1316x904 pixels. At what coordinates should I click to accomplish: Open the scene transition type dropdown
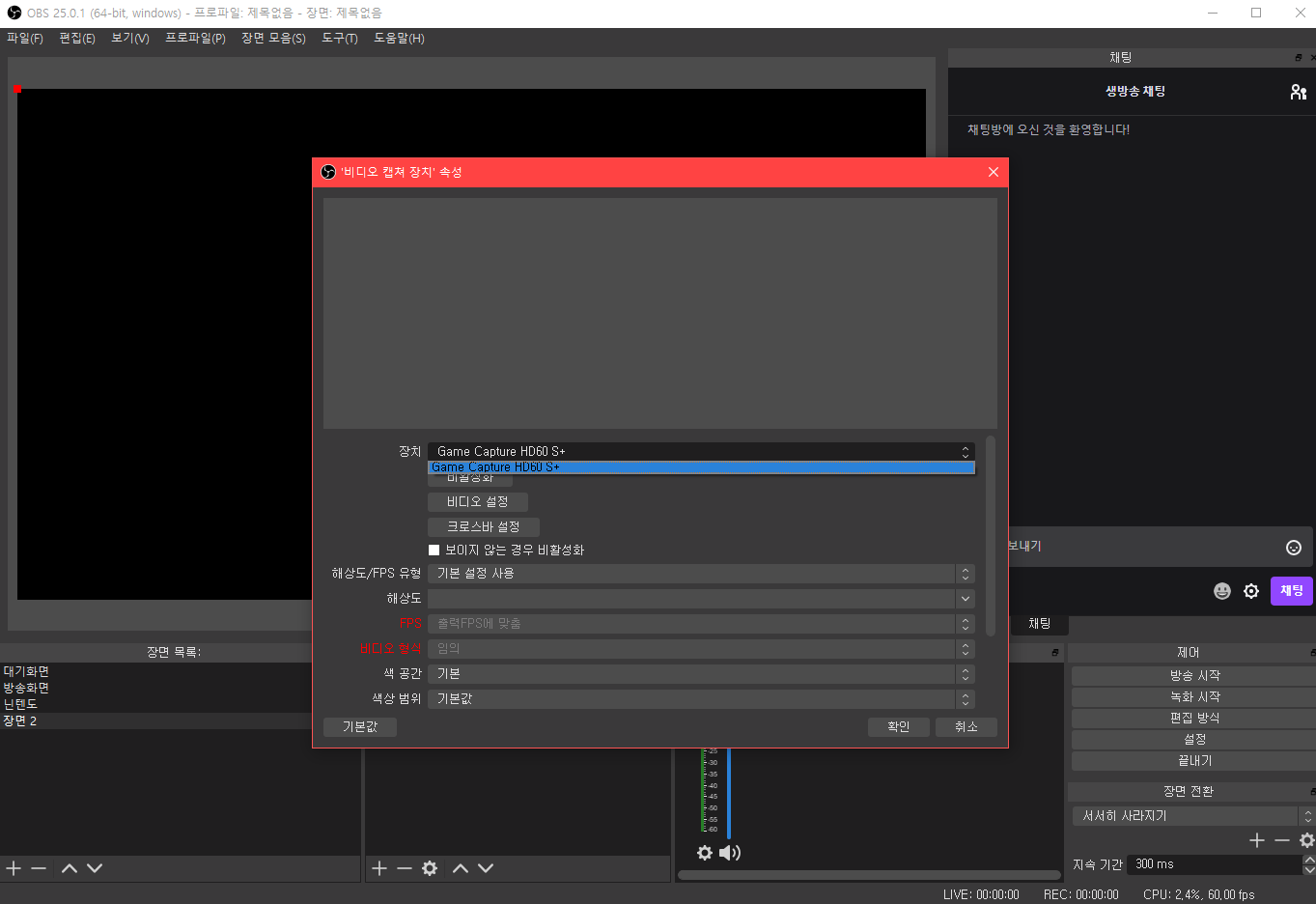pyautogui.click(x=1193, y=816)
